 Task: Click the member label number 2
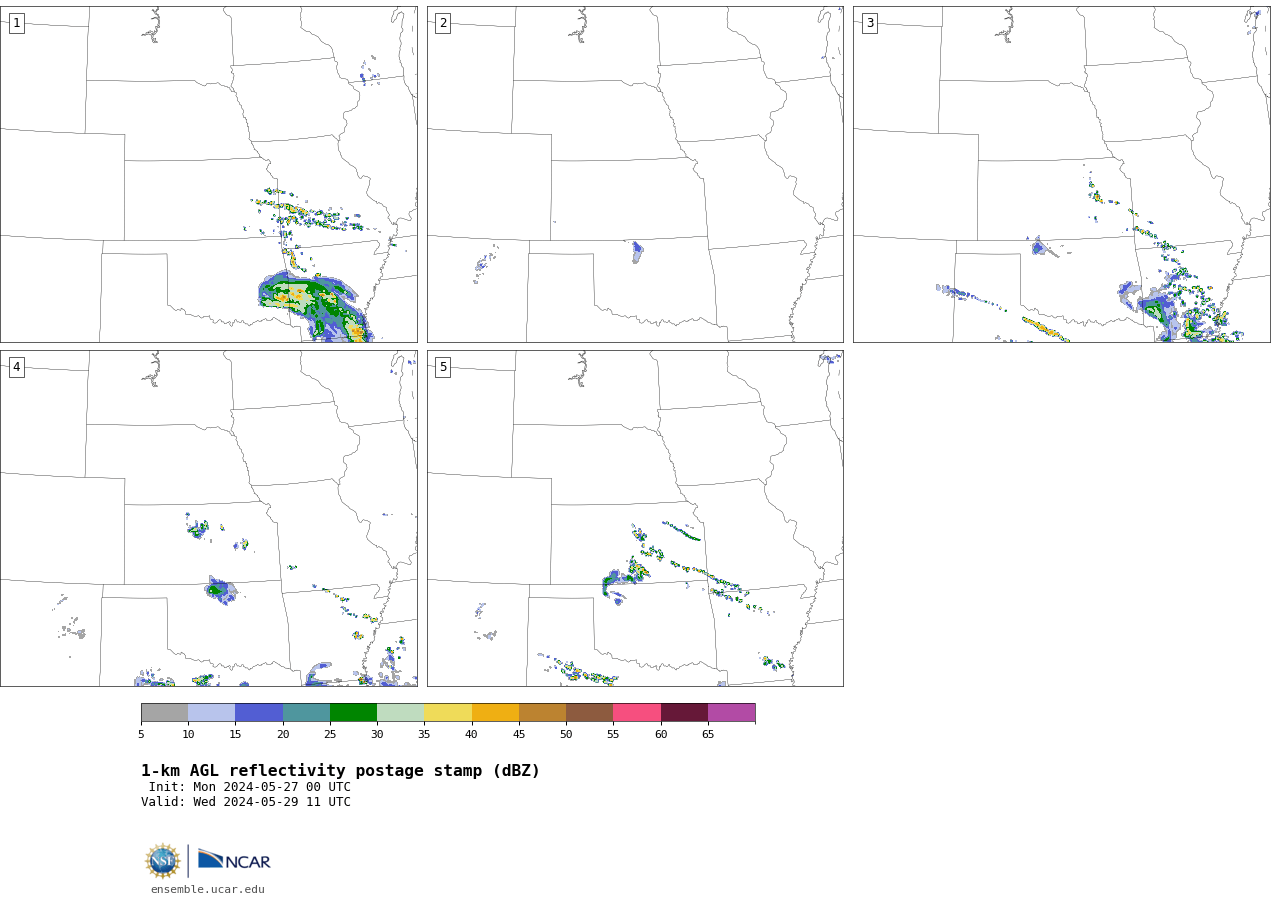click(443, 23)
